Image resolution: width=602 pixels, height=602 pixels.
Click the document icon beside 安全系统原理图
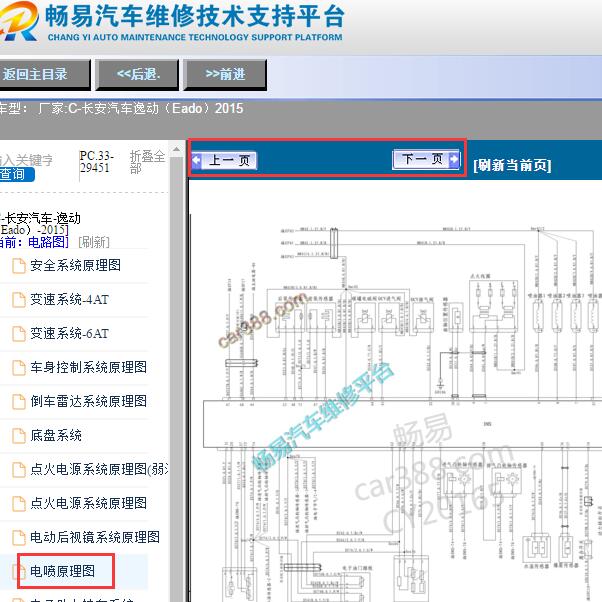pyautogui.click(x=18, y=266)
